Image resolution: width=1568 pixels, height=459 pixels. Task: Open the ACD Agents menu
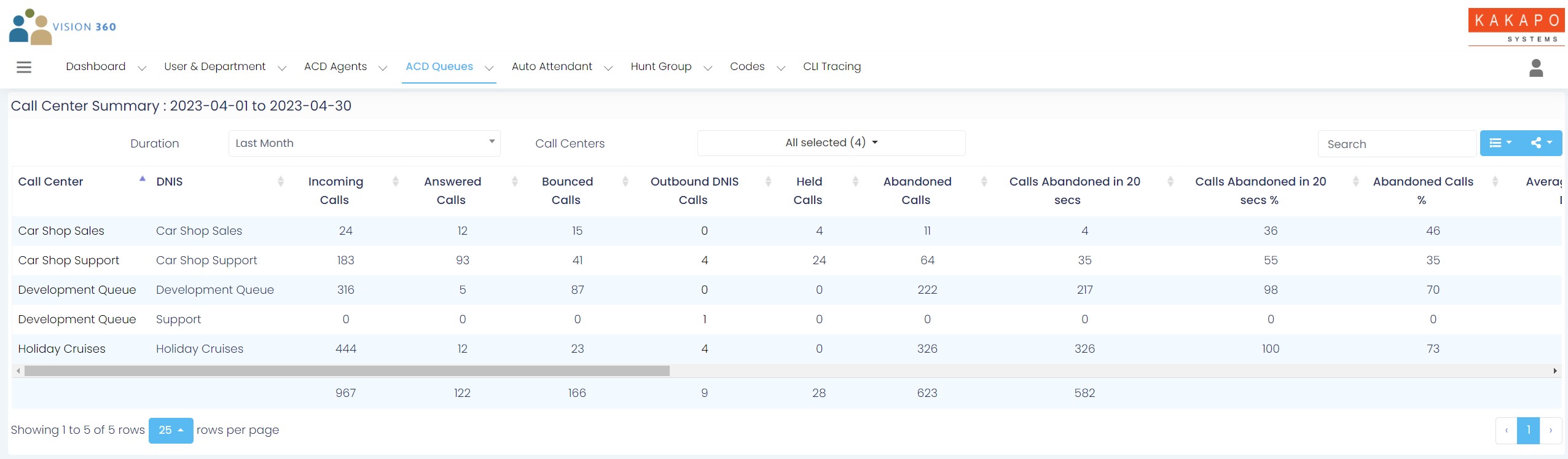coord(335,66)
